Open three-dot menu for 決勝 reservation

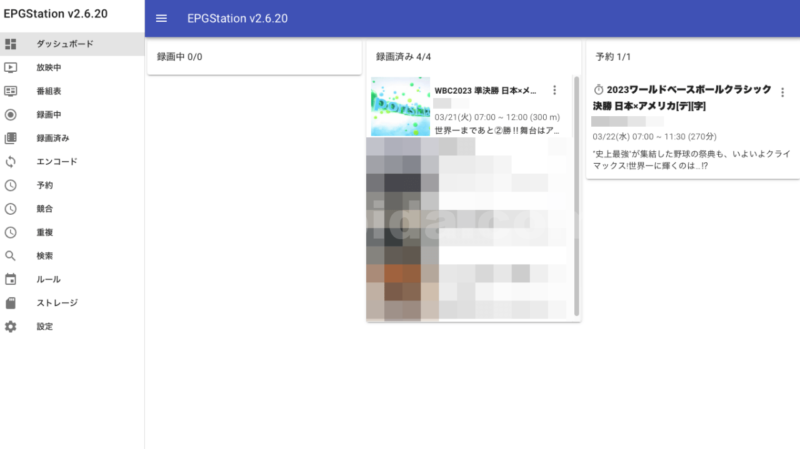click(x=783, y=92)
